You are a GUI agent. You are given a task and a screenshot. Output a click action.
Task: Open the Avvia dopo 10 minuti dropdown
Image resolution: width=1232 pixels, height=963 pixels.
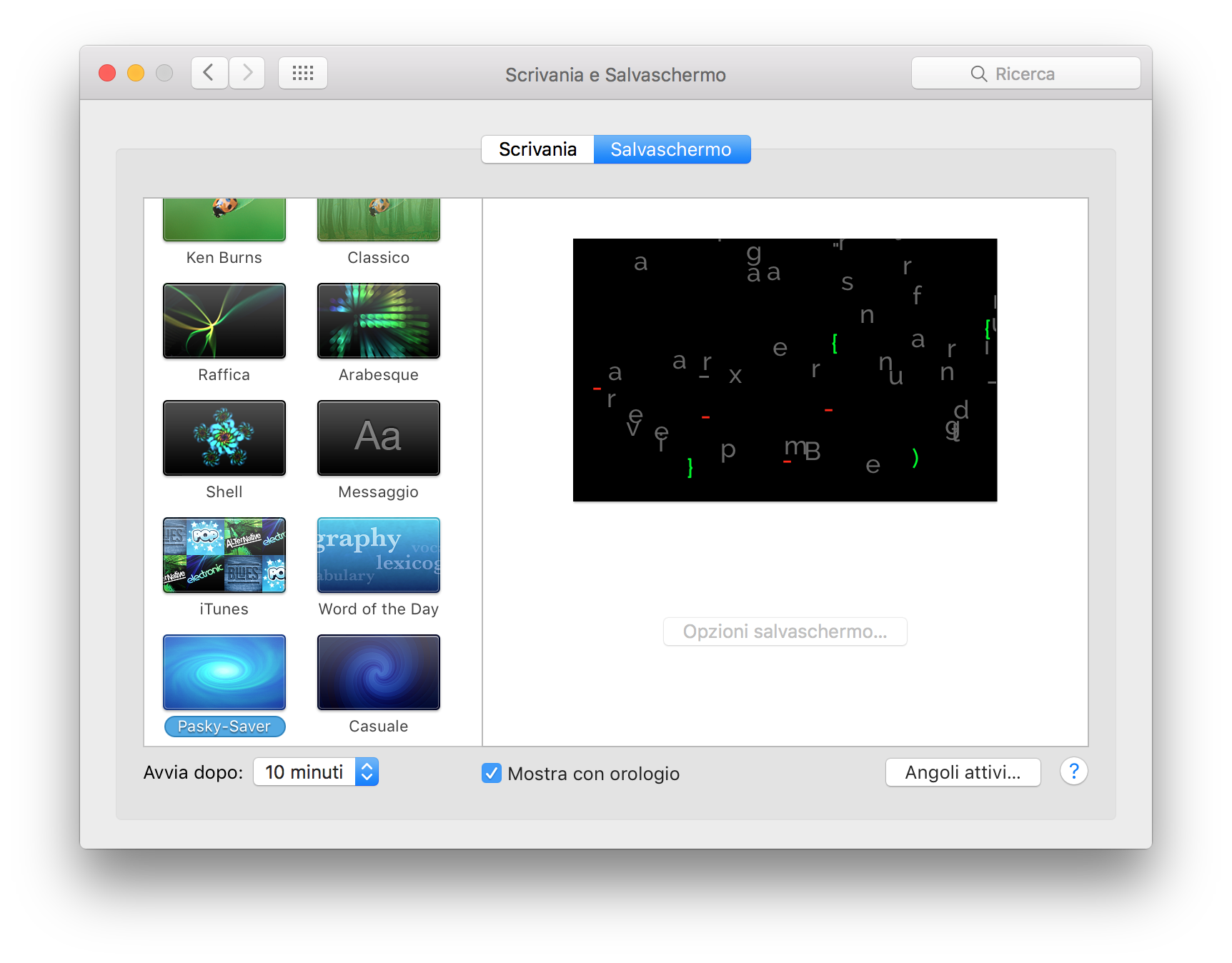tap(316, 772)
